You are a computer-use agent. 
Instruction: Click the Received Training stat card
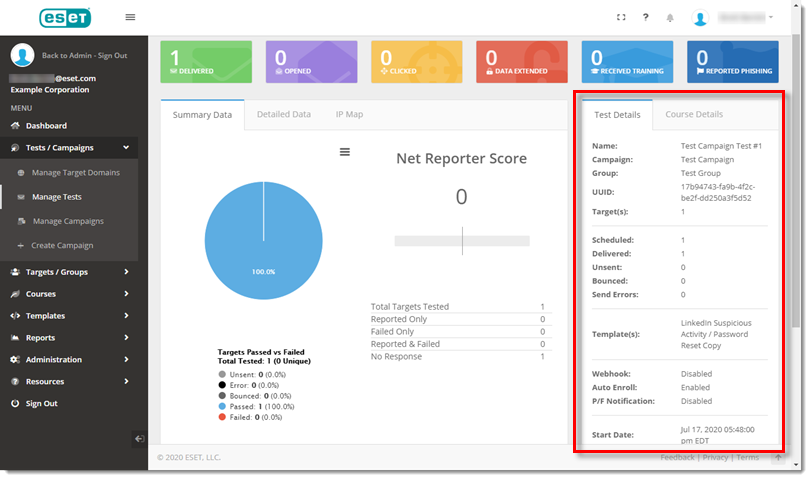627,62
